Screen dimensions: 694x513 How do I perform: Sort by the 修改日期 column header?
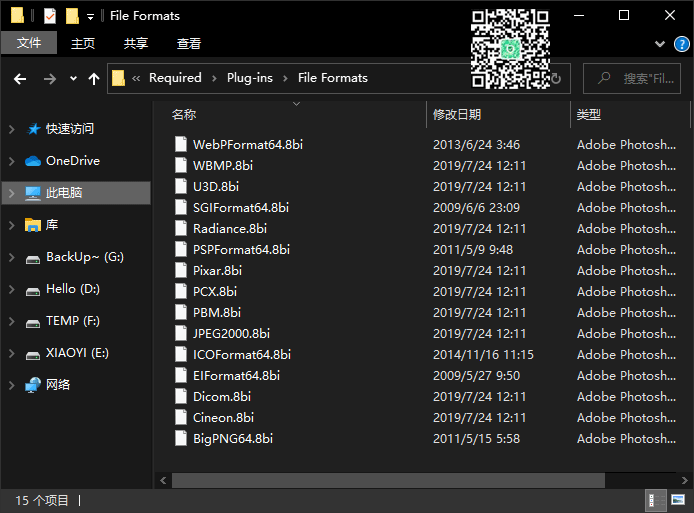(457, 115)
